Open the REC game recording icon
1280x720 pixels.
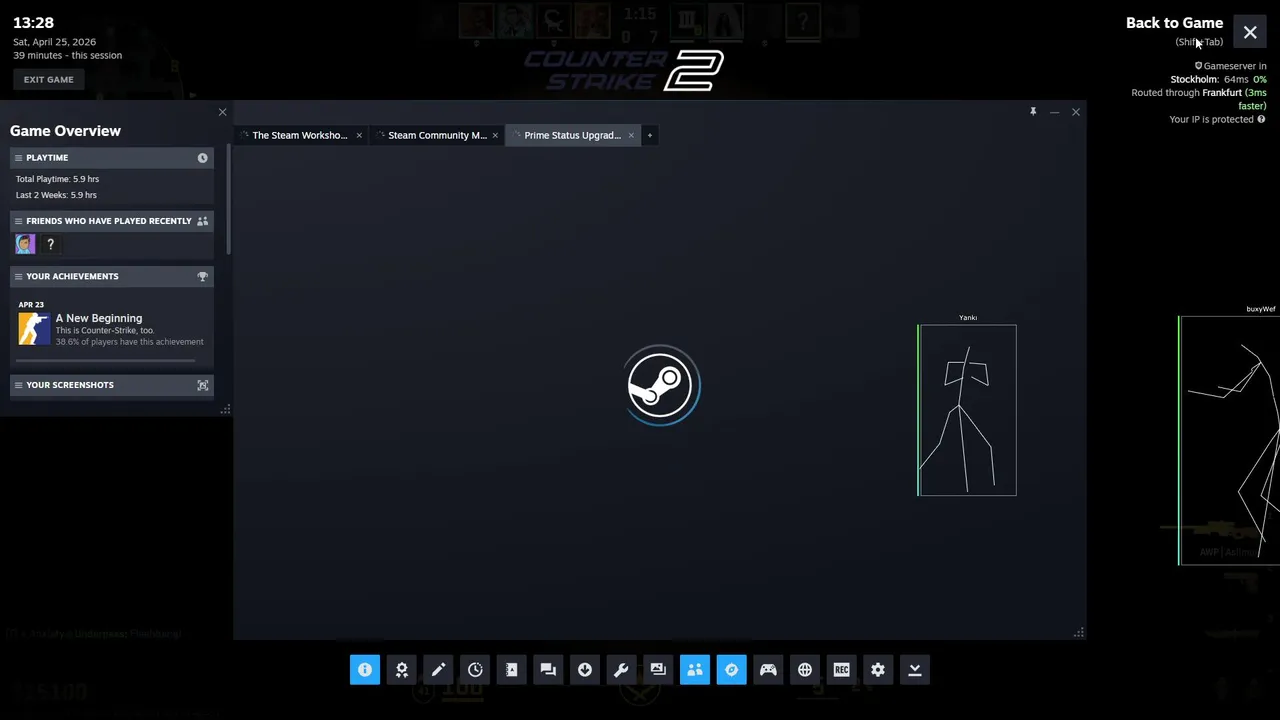point(841,670)
